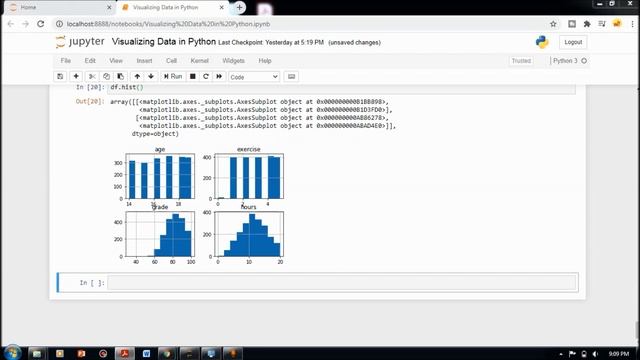Click the taskbar clock showing 9:09 PM
The image size is (640, 360).
click(619, 354)
